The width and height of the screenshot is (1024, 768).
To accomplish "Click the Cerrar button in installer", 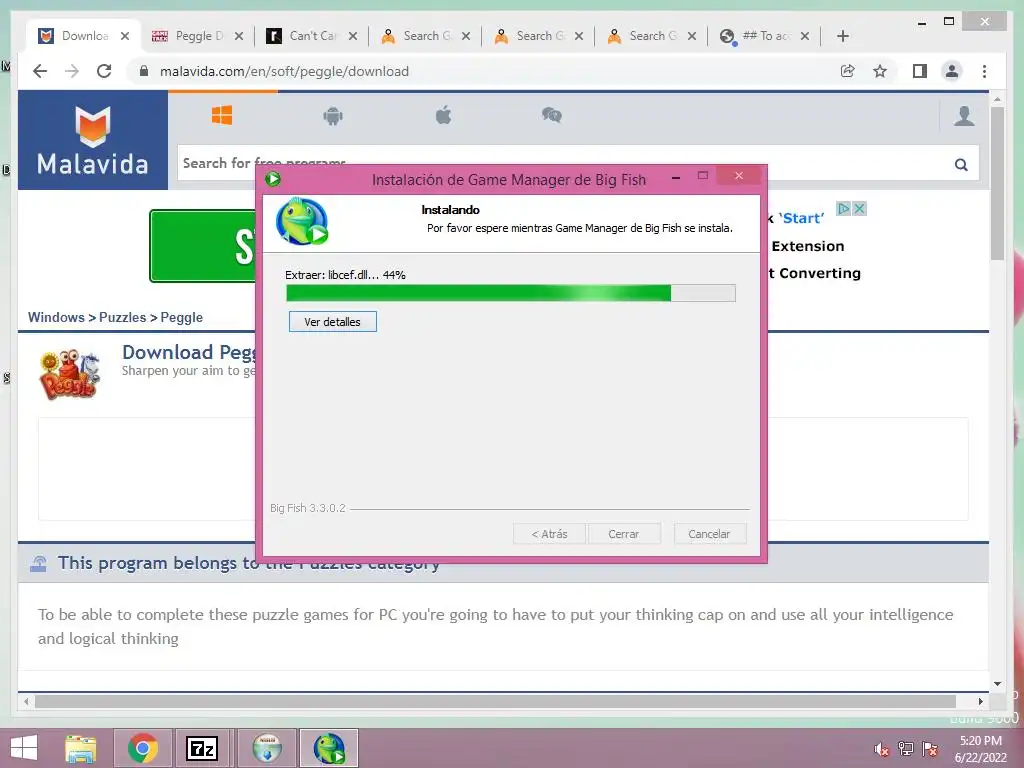I will click(624, 534).
